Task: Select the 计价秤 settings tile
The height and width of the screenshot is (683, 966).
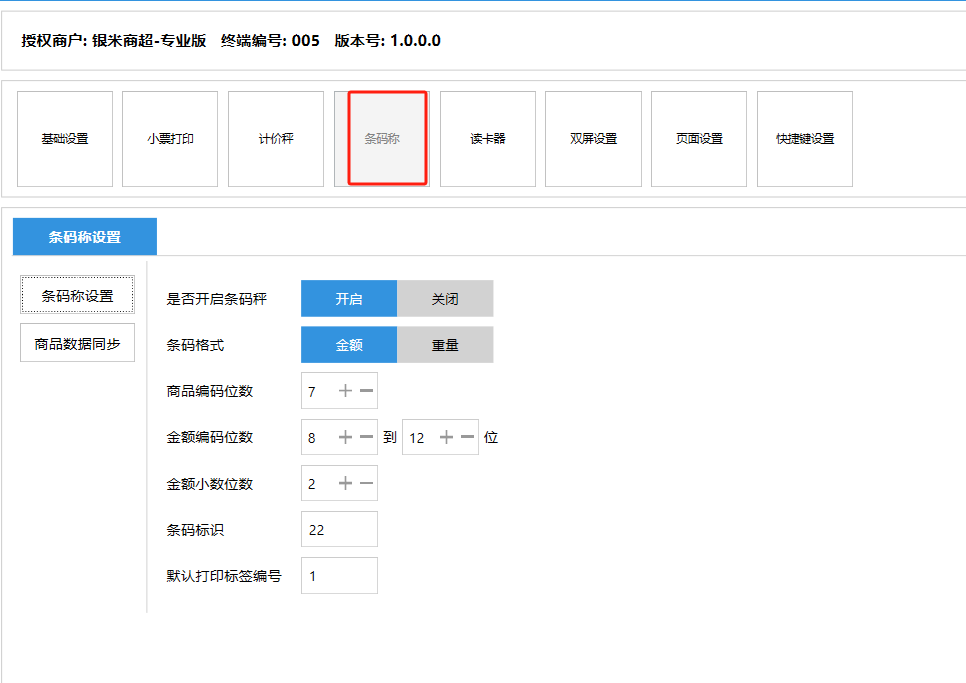Action: pyautogui.click(x=276, y=139)
